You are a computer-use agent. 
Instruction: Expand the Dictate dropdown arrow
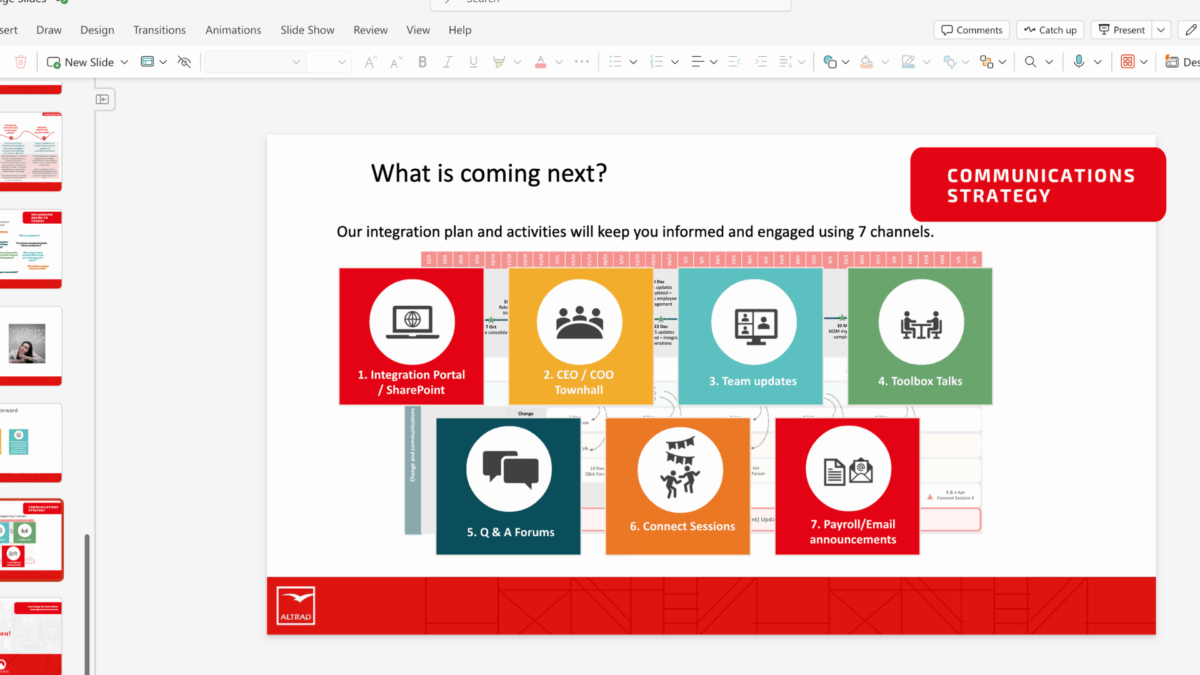(x=1097, y=62)
